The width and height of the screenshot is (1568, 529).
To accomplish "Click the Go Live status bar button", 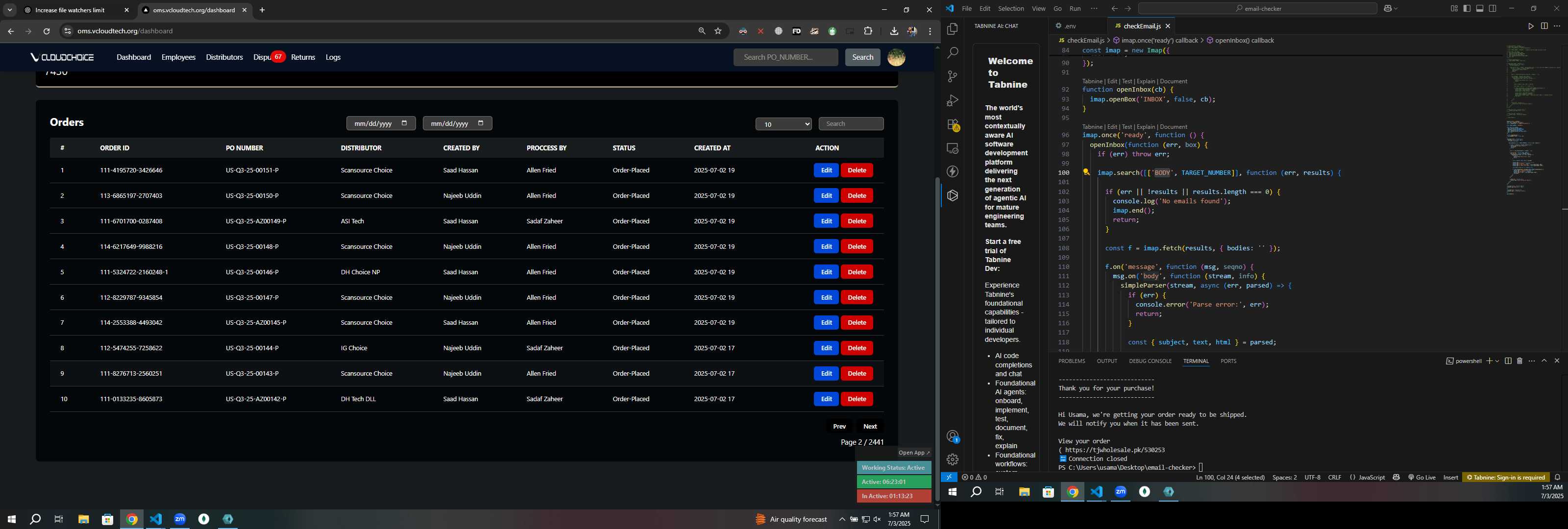I will tap(1422, 477).
